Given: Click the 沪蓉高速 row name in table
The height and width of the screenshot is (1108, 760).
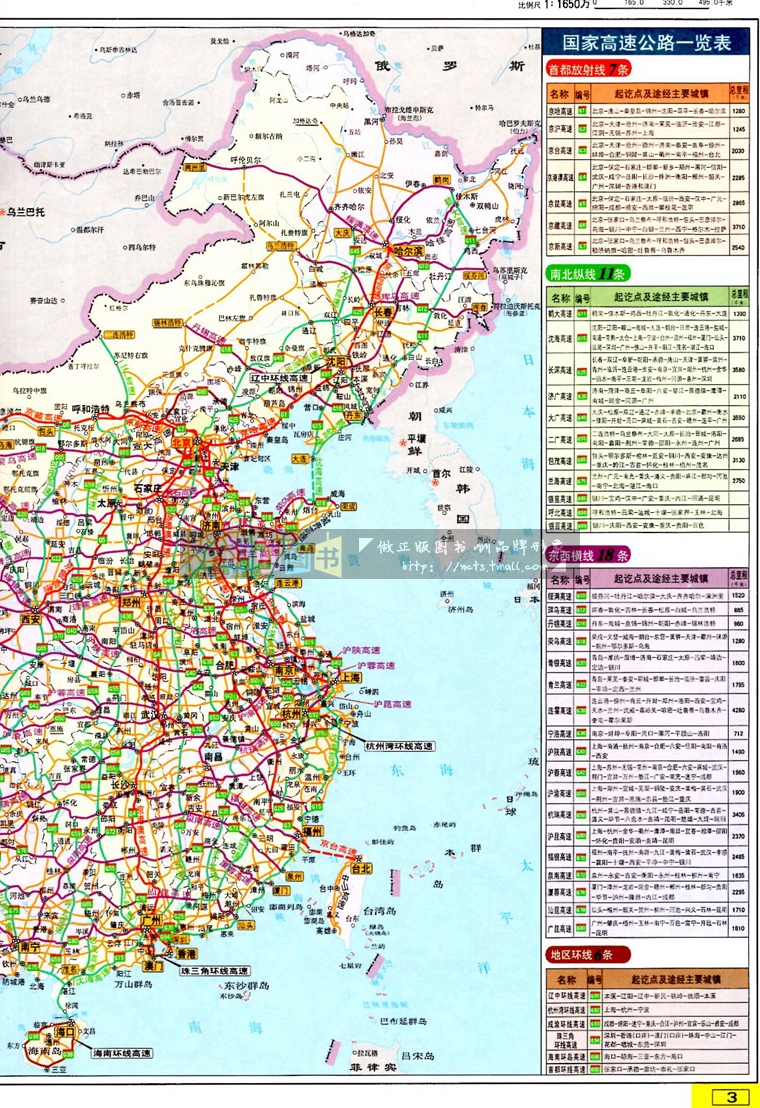Looking at the screenshot, I should 560,773.
